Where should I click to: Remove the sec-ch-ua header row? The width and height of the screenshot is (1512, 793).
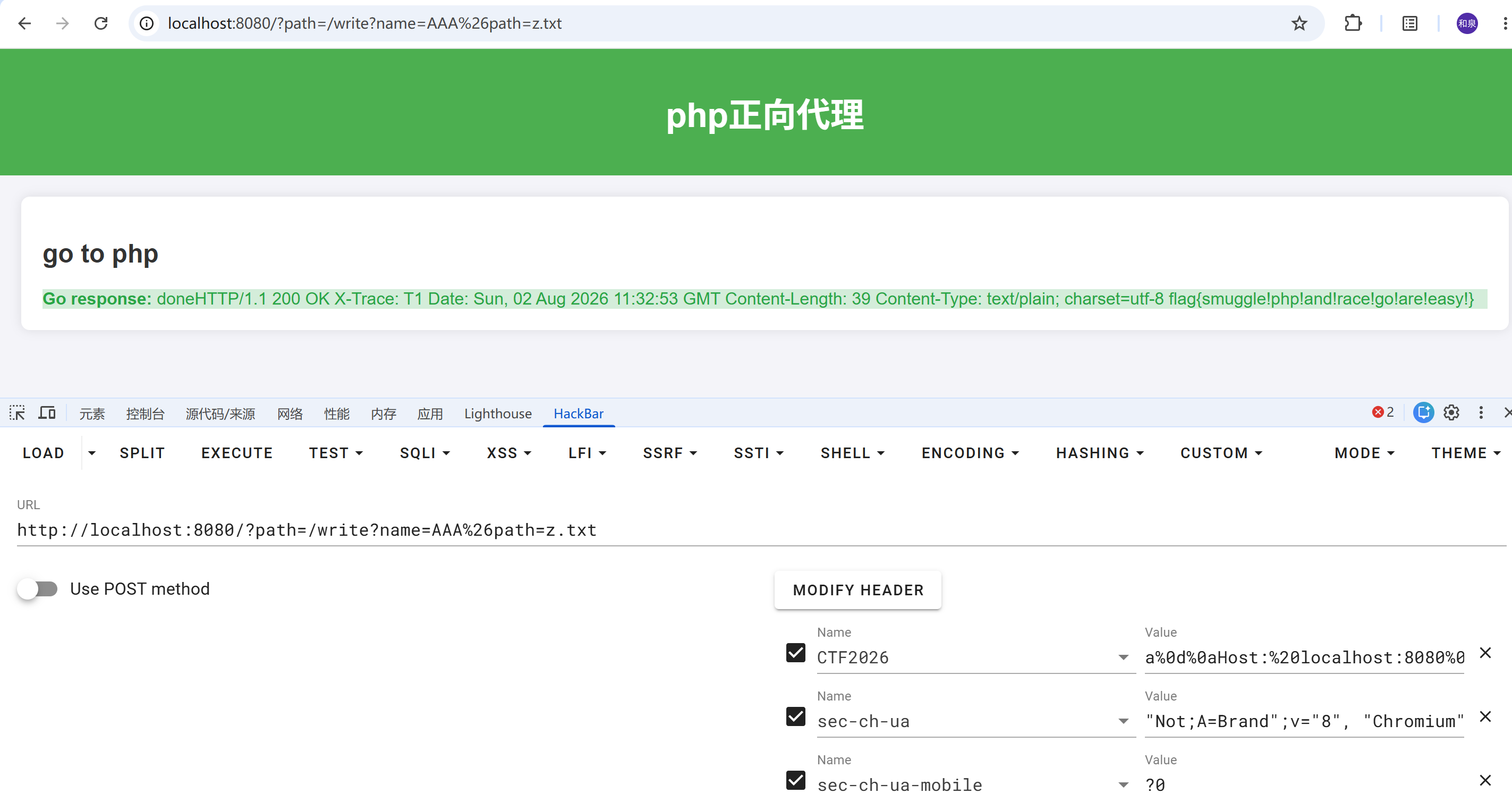coord(1485,716)
